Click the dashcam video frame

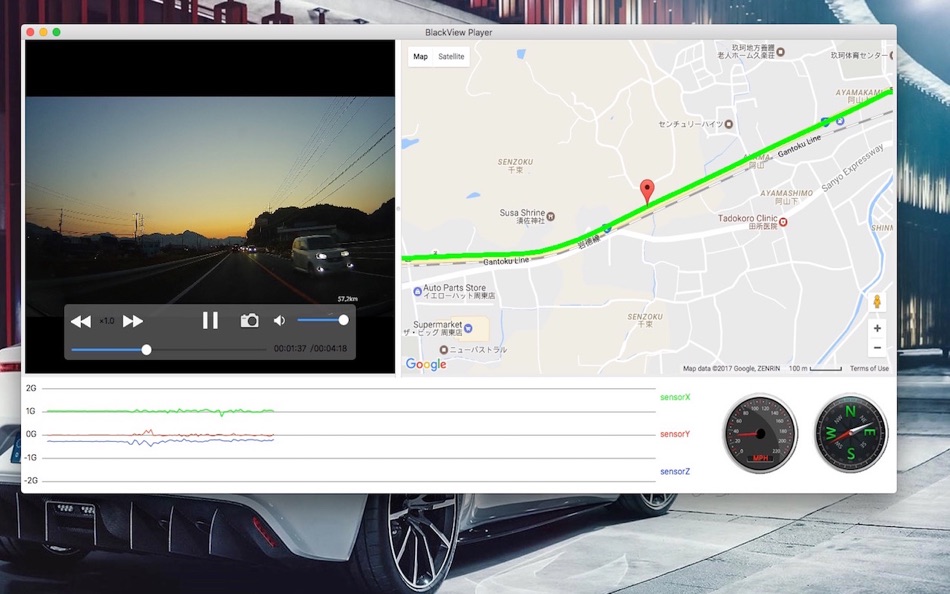click(210, 206)
